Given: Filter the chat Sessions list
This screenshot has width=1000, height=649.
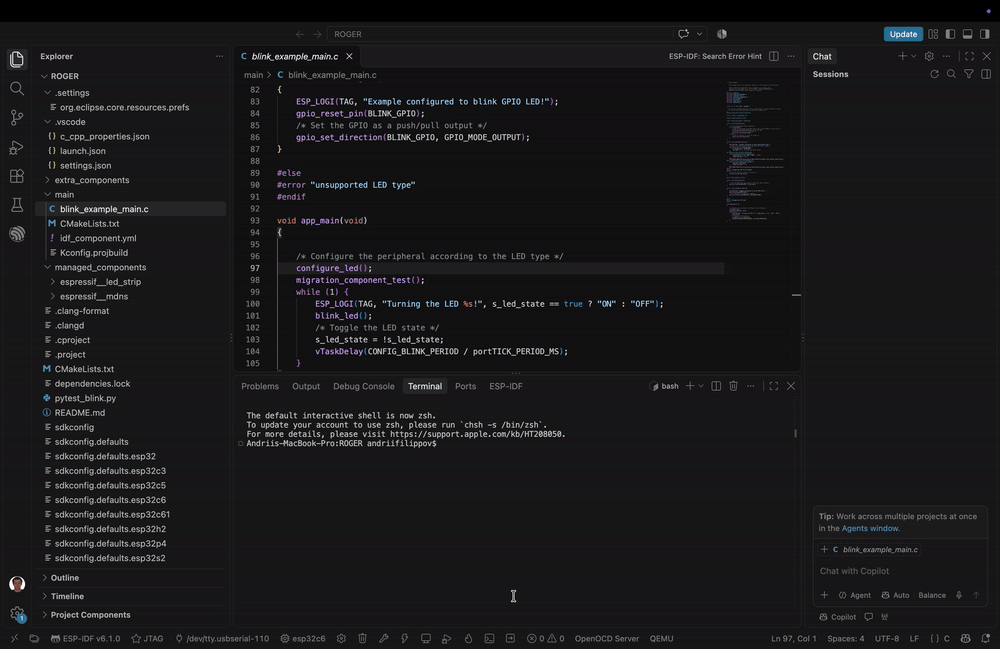Looking at the screenshot, I should 969,74.
